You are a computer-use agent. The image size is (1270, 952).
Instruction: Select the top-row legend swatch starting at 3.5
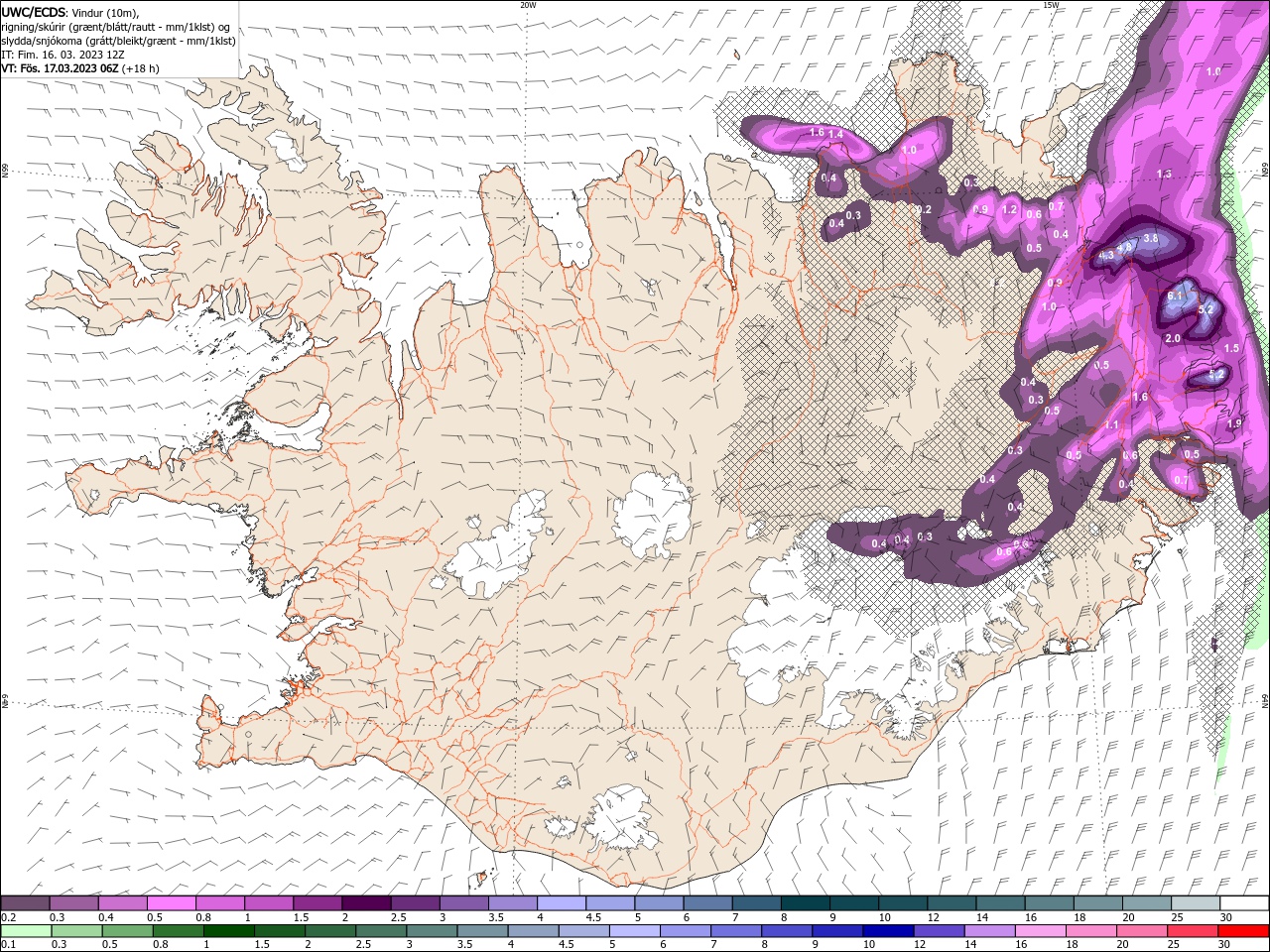(513, 903)
